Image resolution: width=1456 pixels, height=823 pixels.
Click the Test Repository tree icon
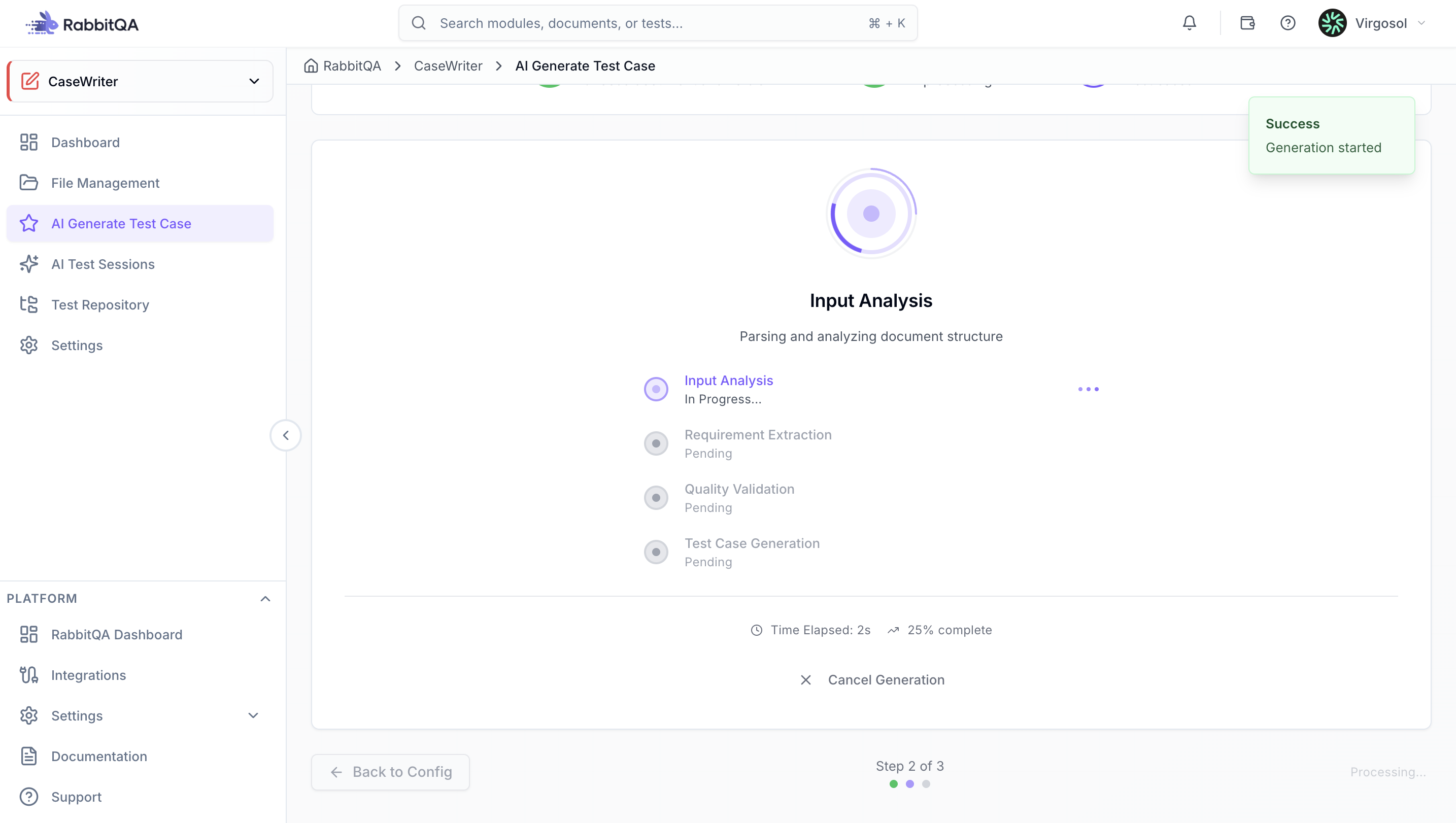click(29, 304)
